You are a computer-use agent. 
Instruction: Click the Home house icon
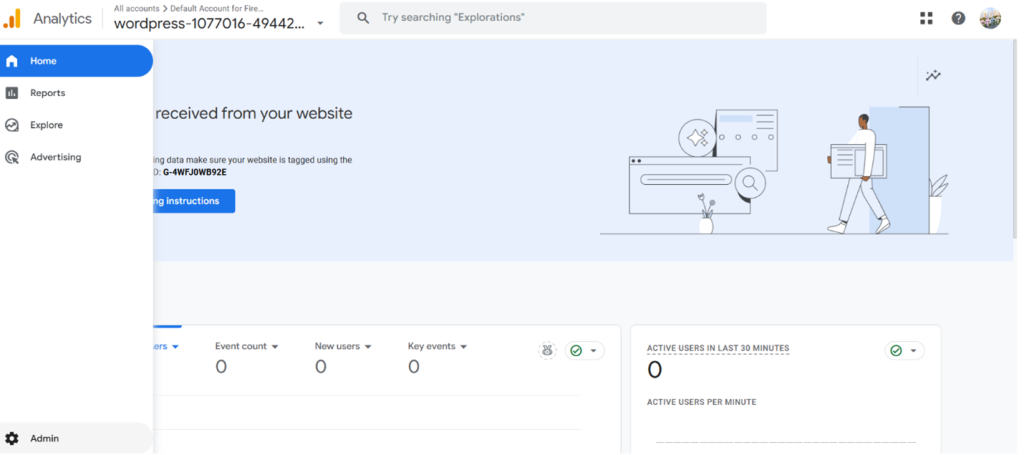(12, 61)
